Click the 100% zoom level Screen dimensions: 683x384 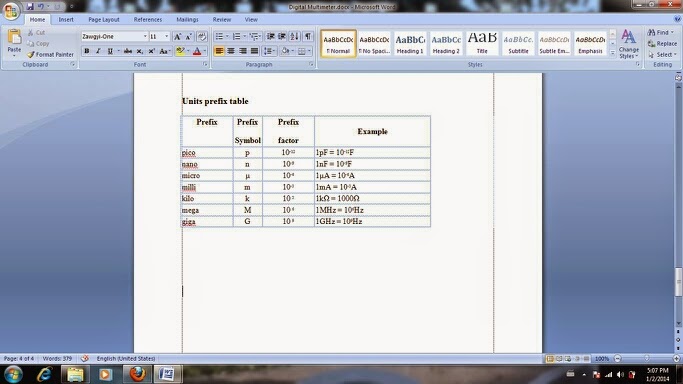pos(602,359)
